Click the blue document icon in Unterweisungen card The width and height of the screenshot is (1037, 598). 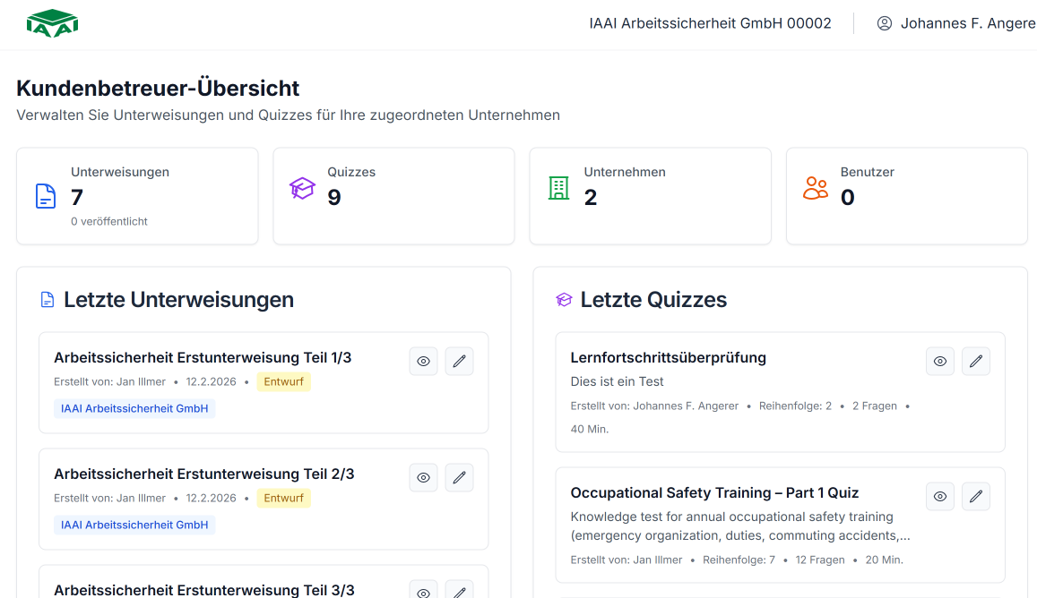[46, 196]
